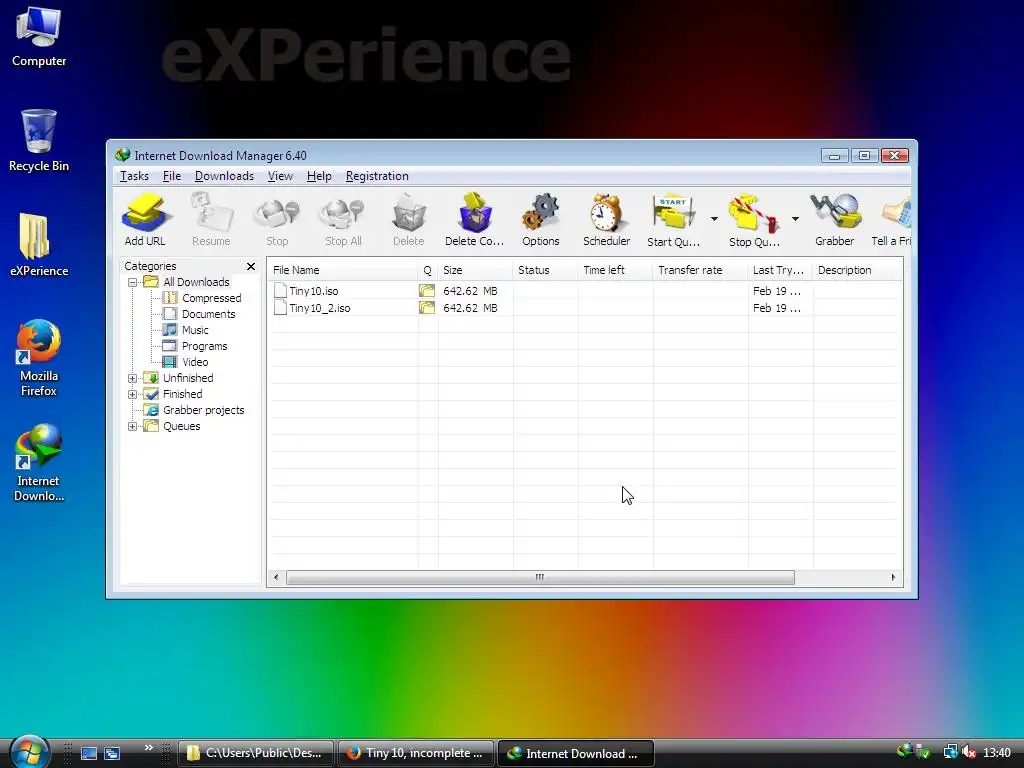Click the Resume toolbar icon

tap(211, 219)
